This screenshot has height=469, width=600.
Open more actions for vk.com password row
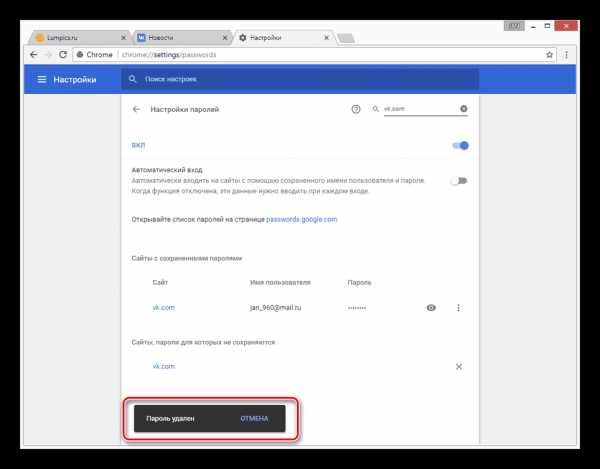[x=458, y=308]
